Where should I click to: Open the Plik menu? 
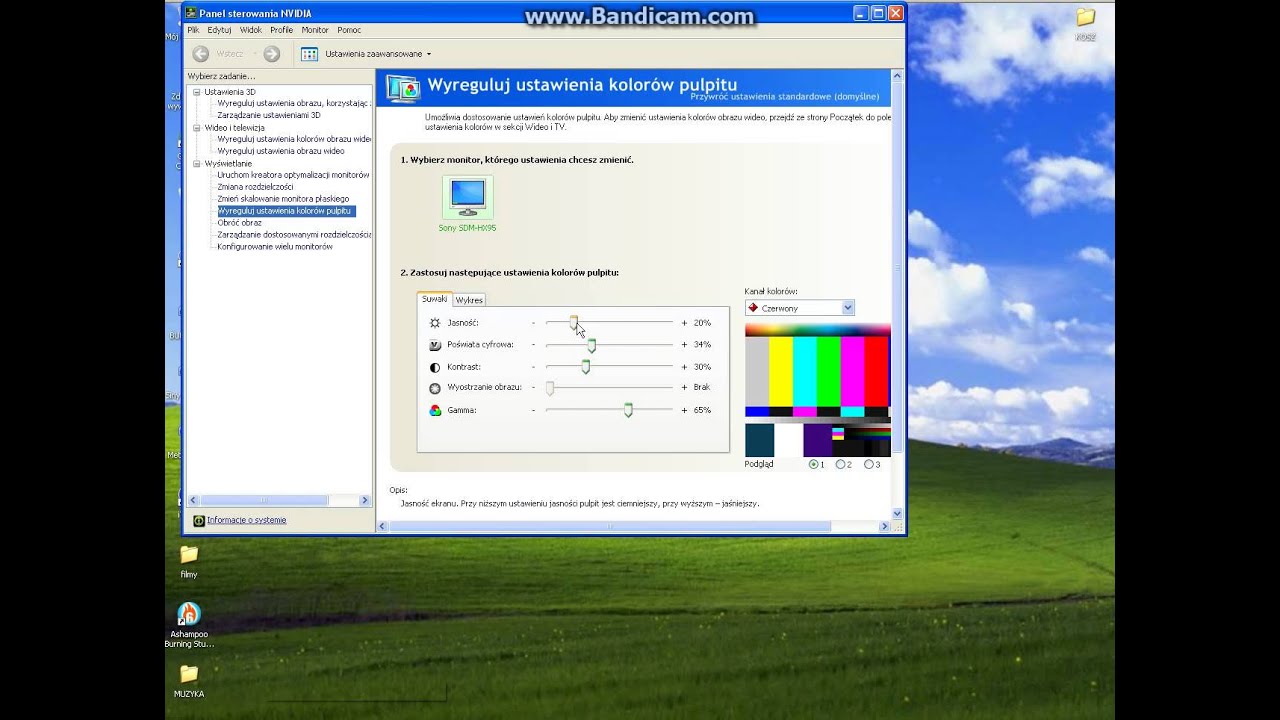(194, 30)
